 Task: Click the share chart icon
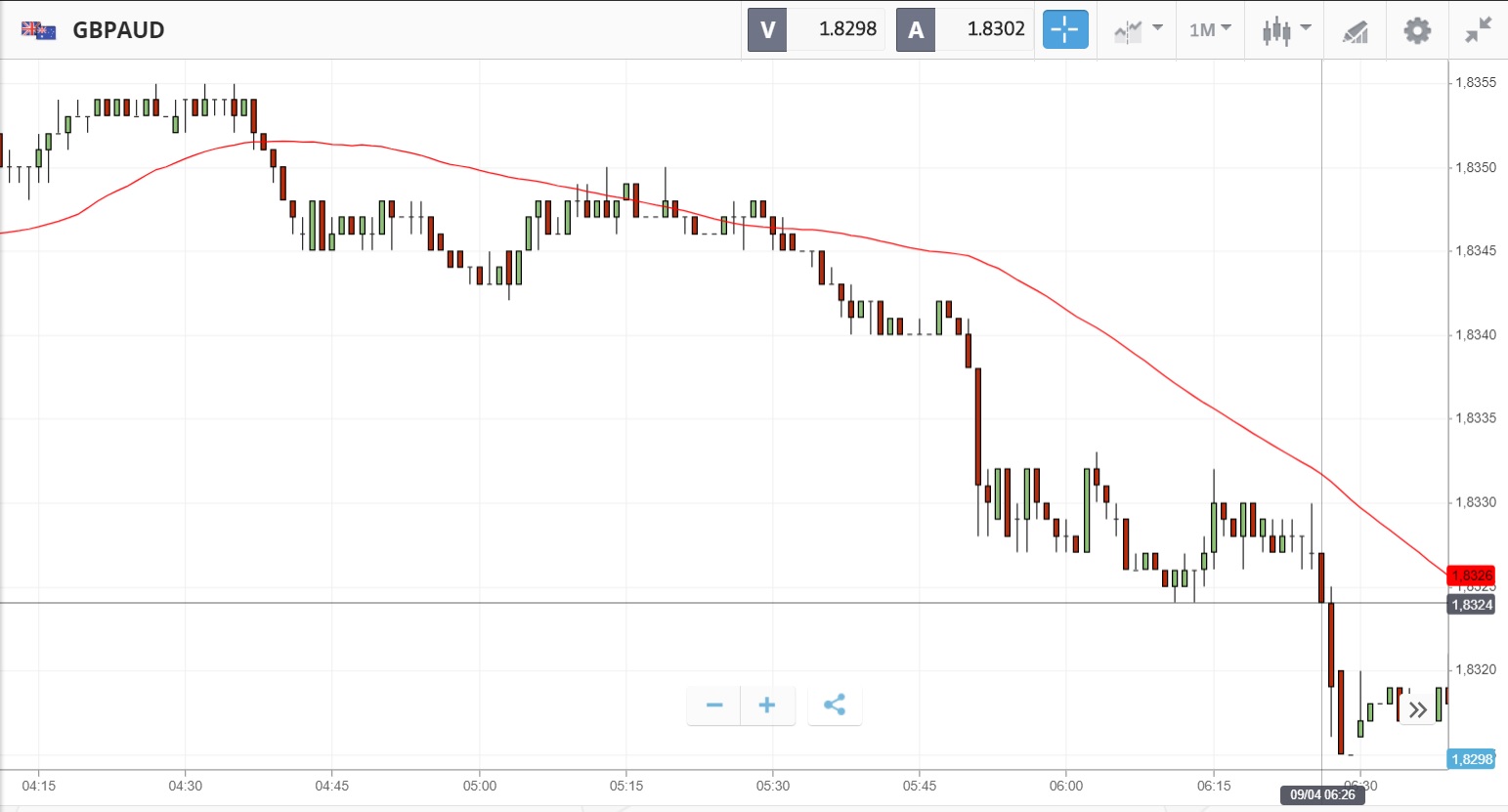835,705
